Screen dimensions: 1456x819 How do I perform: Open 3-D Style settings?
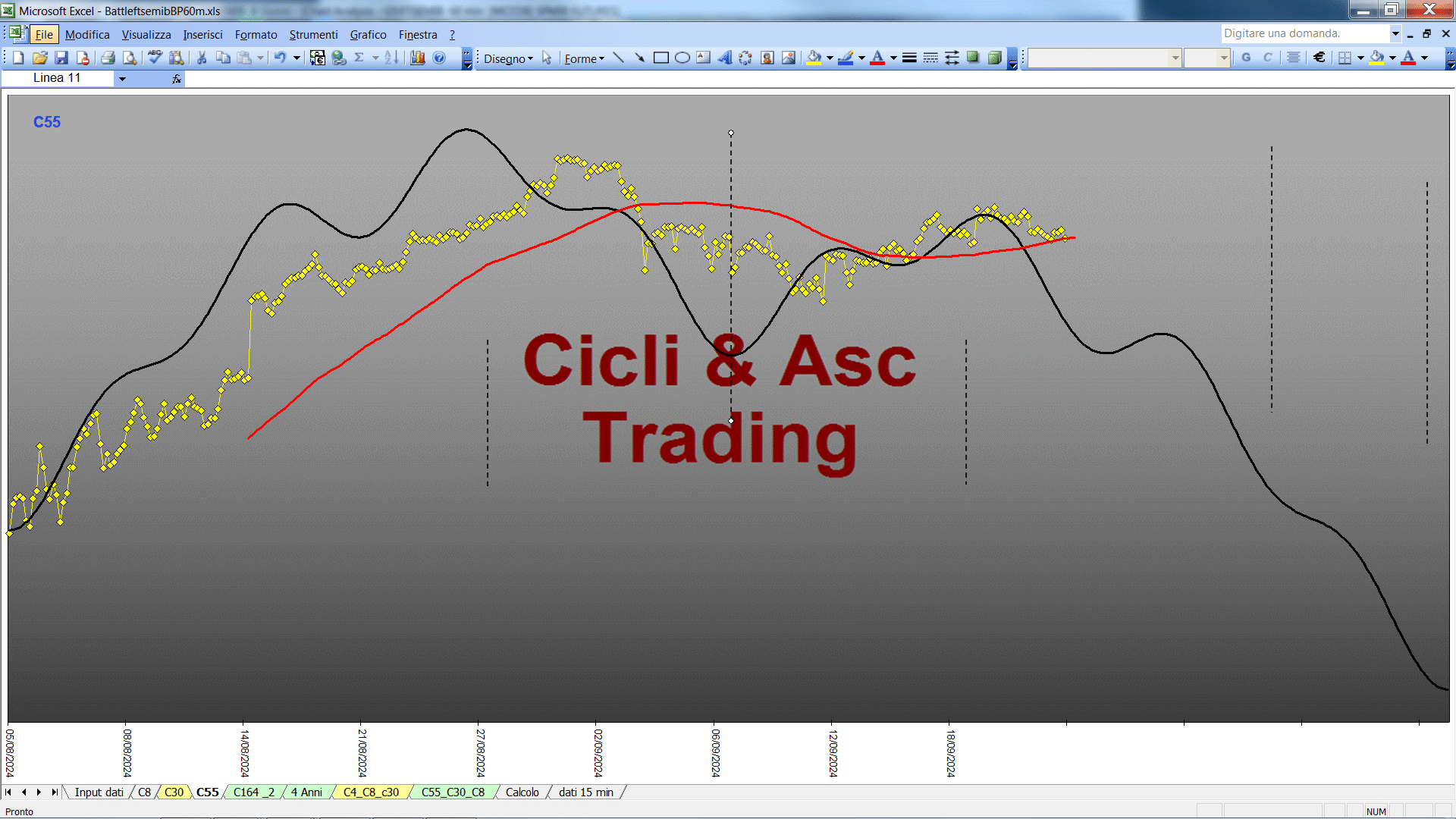pyautogui.click(x=994, y=58)
